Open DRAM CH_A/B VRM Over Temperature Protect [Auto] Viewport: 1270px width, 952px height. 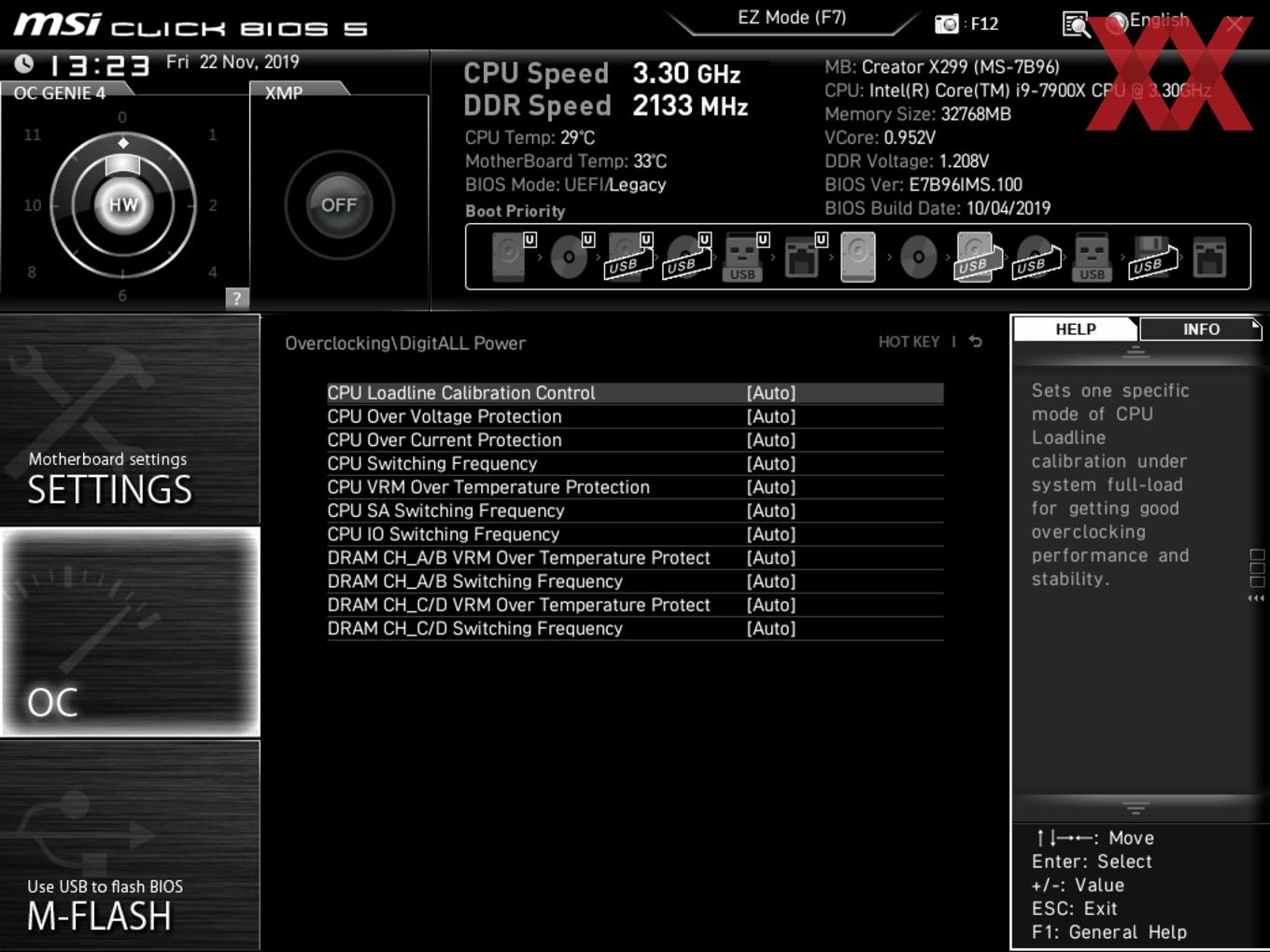point(771,557)
